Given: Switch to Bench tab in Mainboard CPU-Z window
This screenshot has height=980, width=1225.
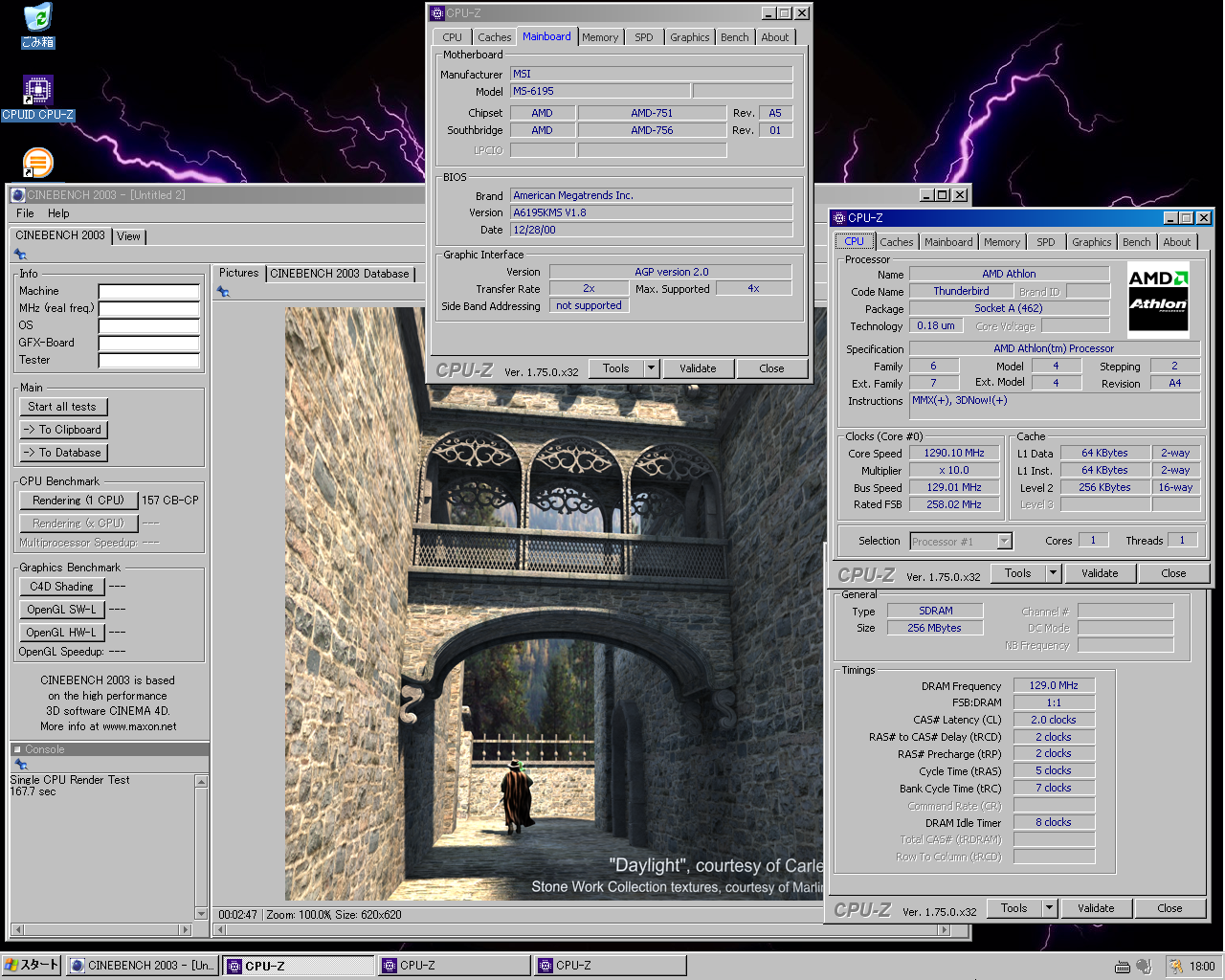Looking at the screenshot, I should pos(735,37).
